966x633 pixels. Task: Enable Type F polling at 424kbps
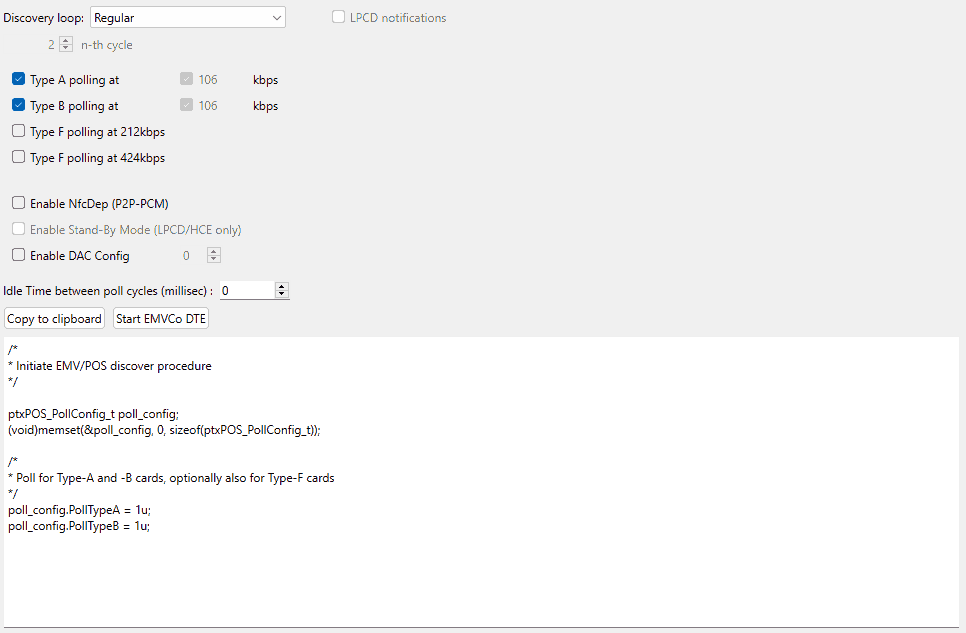pyautogui.click(x=18, y=157)
